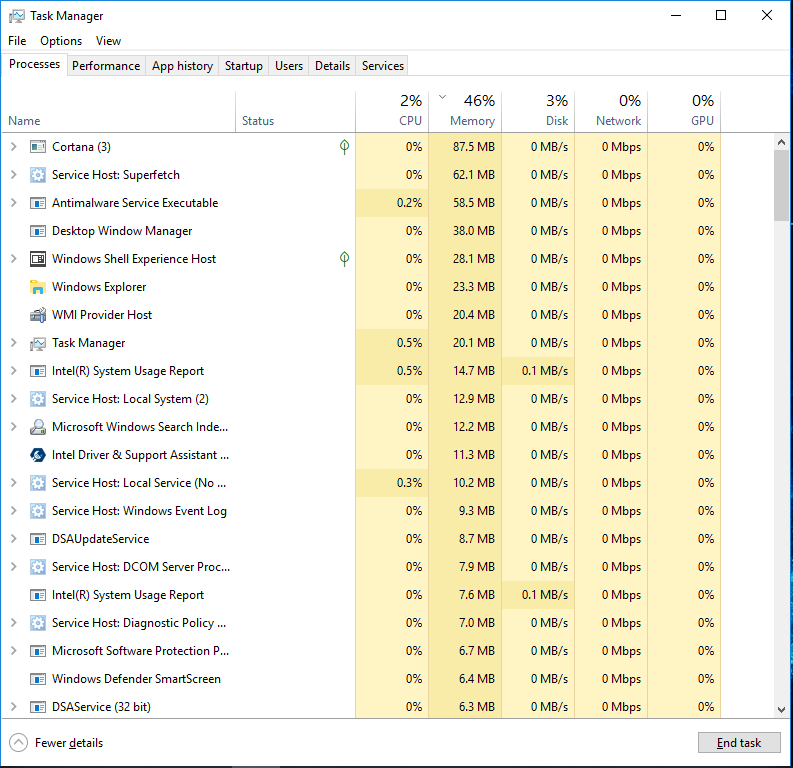Click the Service Host: Windows Event Log icon
The height and width of the screenshot is (768, 793).
(x=37, y=511)
